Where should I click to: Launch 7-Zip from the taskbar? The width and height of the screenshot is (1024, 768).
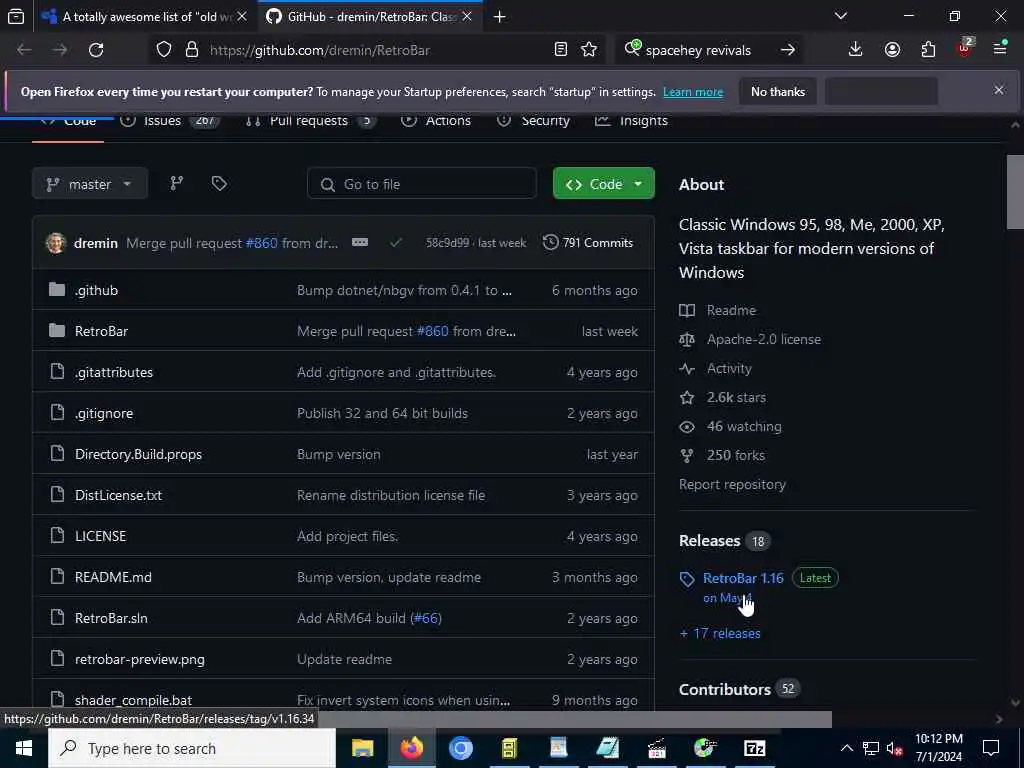coord(754,748)
